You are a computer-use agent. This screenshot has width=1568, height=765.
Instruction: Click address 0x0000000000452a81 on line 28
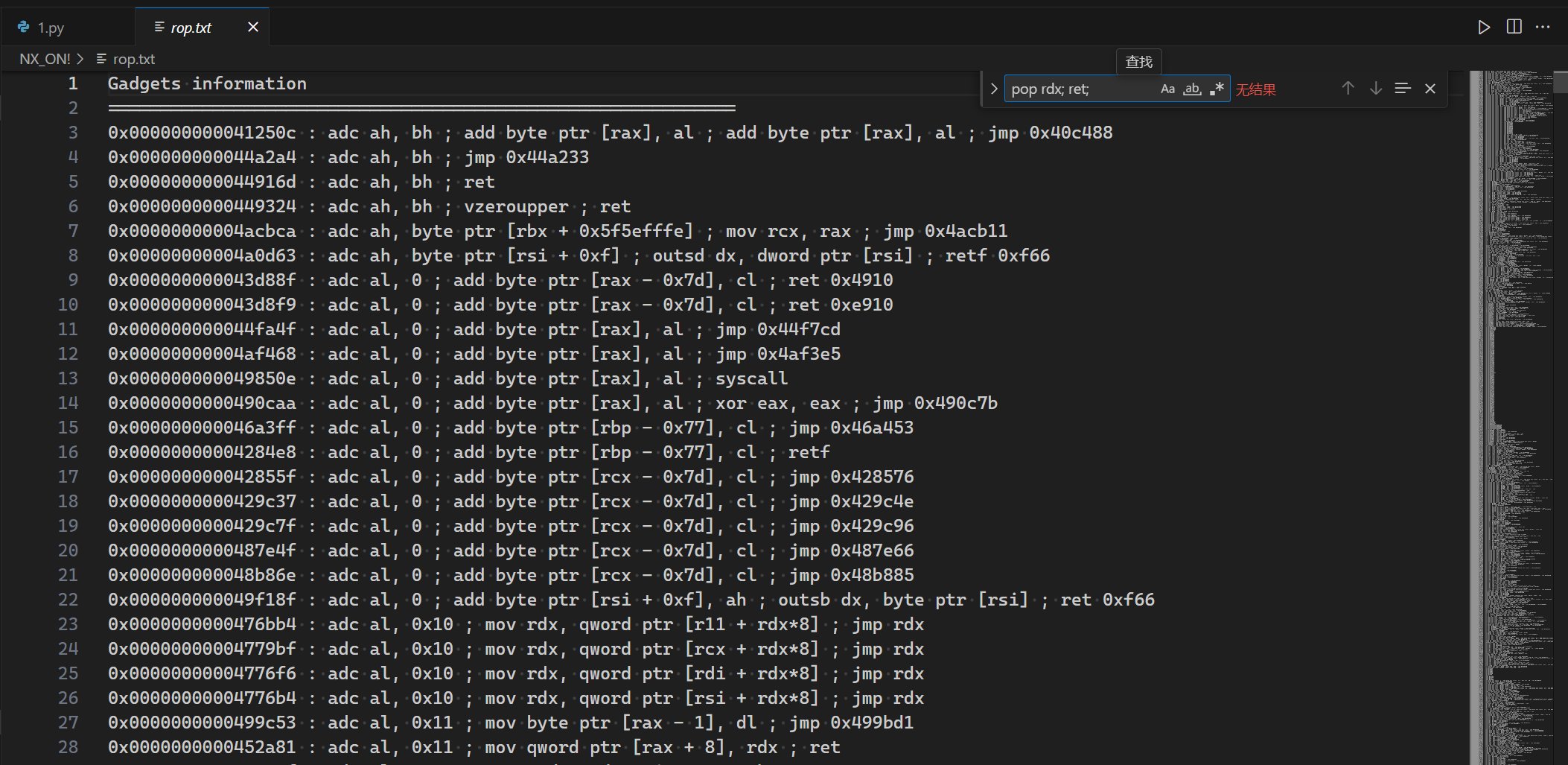point(202,747)
